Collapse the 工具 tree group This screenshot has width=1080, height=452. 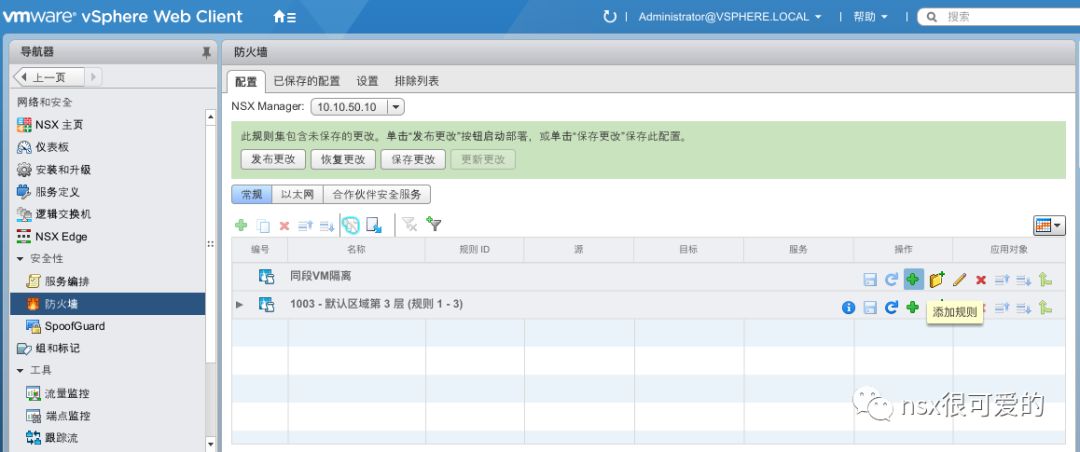pos(20,371)
